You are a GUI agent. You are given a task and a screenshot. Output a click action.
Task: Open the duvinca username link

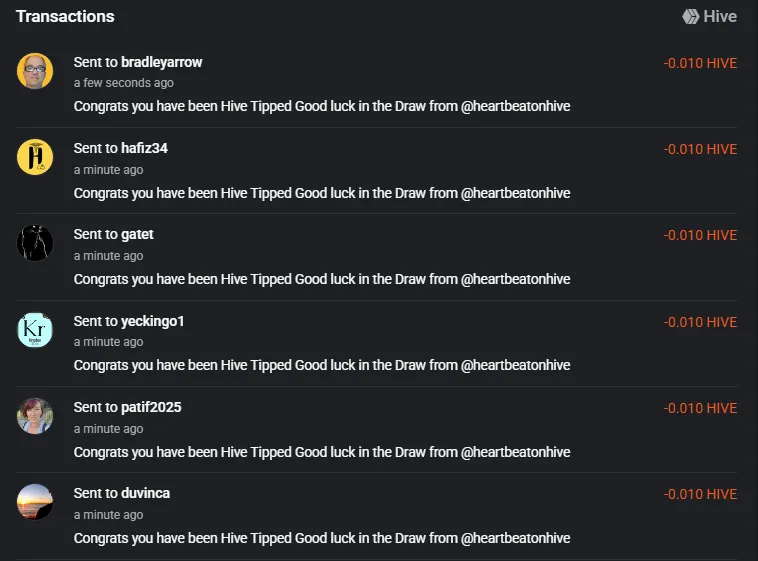coord(146,493)
